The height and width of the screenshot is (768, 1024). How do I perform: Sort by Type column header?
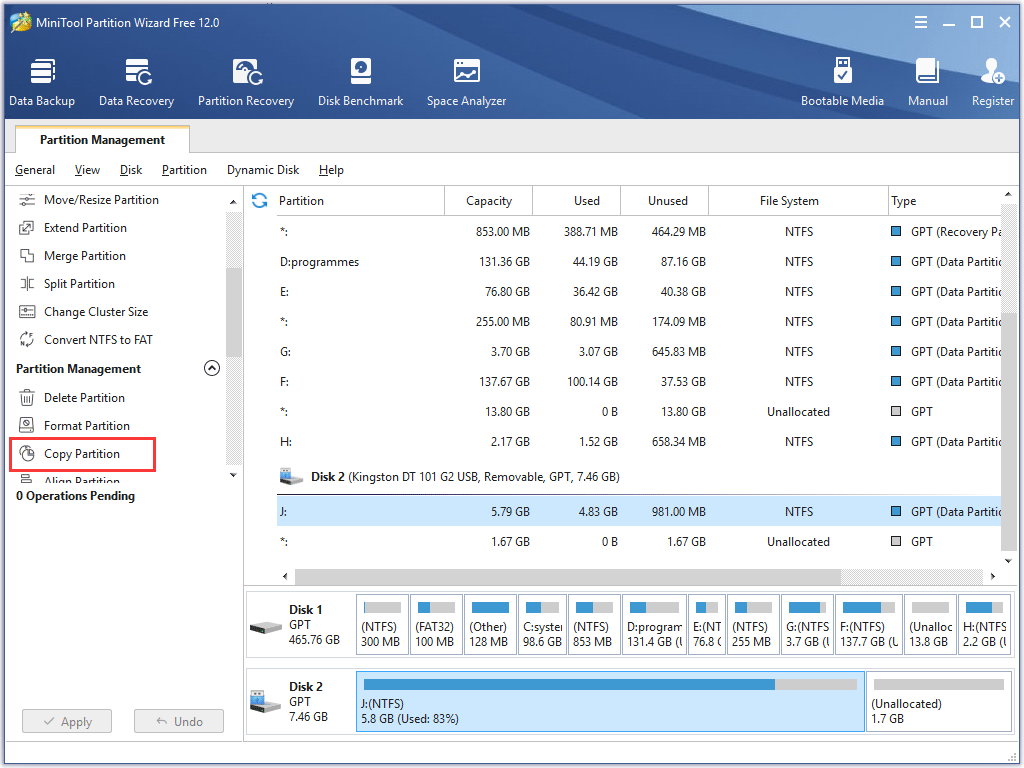(x=944, y=200)
